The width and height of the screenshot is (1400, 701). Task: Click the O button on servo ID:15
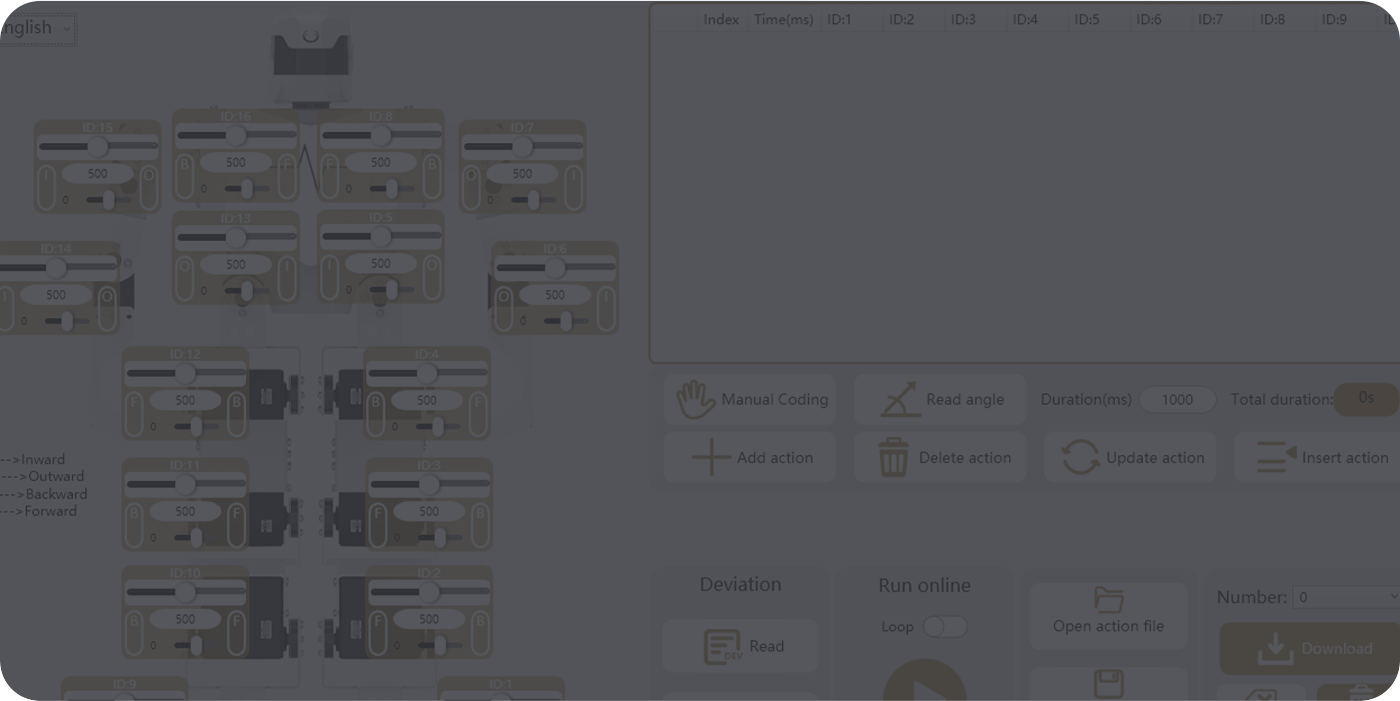point(149,188)
